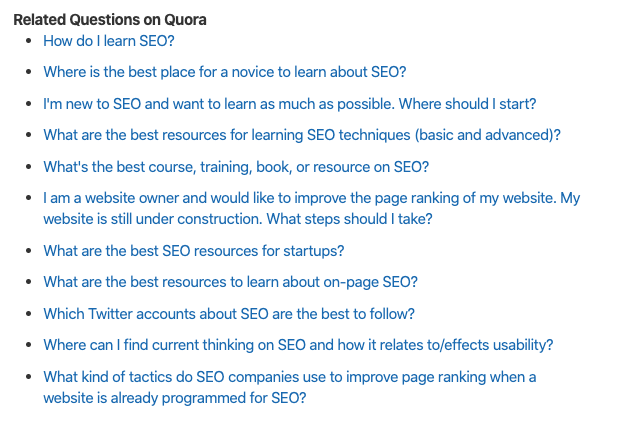630x430 pixels.
Task: Click bullet beside the startups resources question
Action: pyautogui.click(x=29, y=250)
